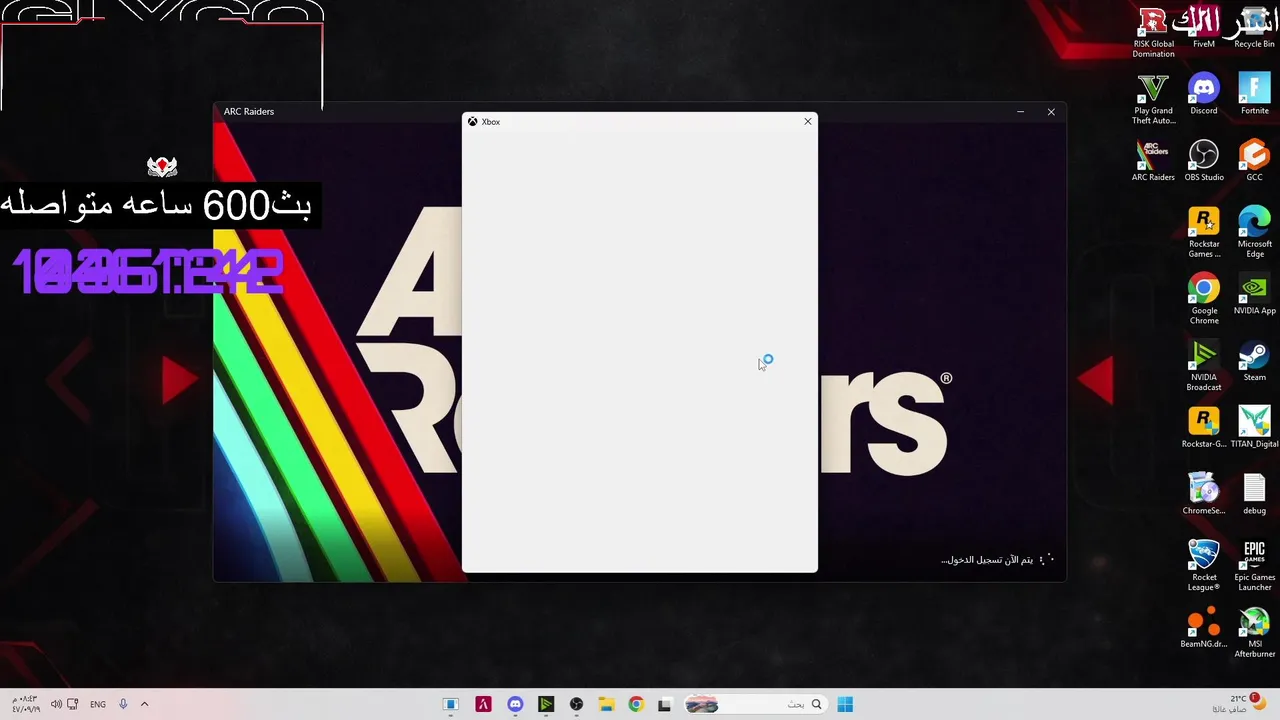Open network status in system tray

[73, 704]
